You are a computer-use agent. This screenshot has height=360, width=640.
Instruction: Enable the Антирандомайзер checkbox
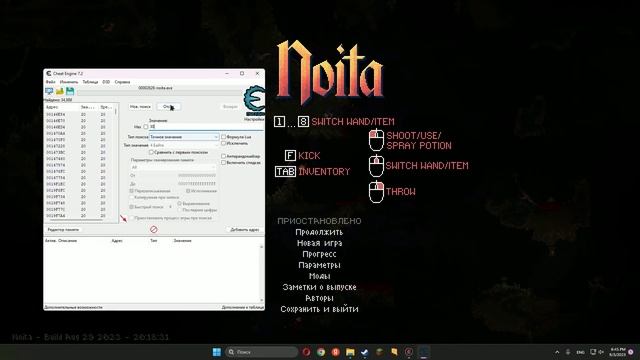click(224, 156)
